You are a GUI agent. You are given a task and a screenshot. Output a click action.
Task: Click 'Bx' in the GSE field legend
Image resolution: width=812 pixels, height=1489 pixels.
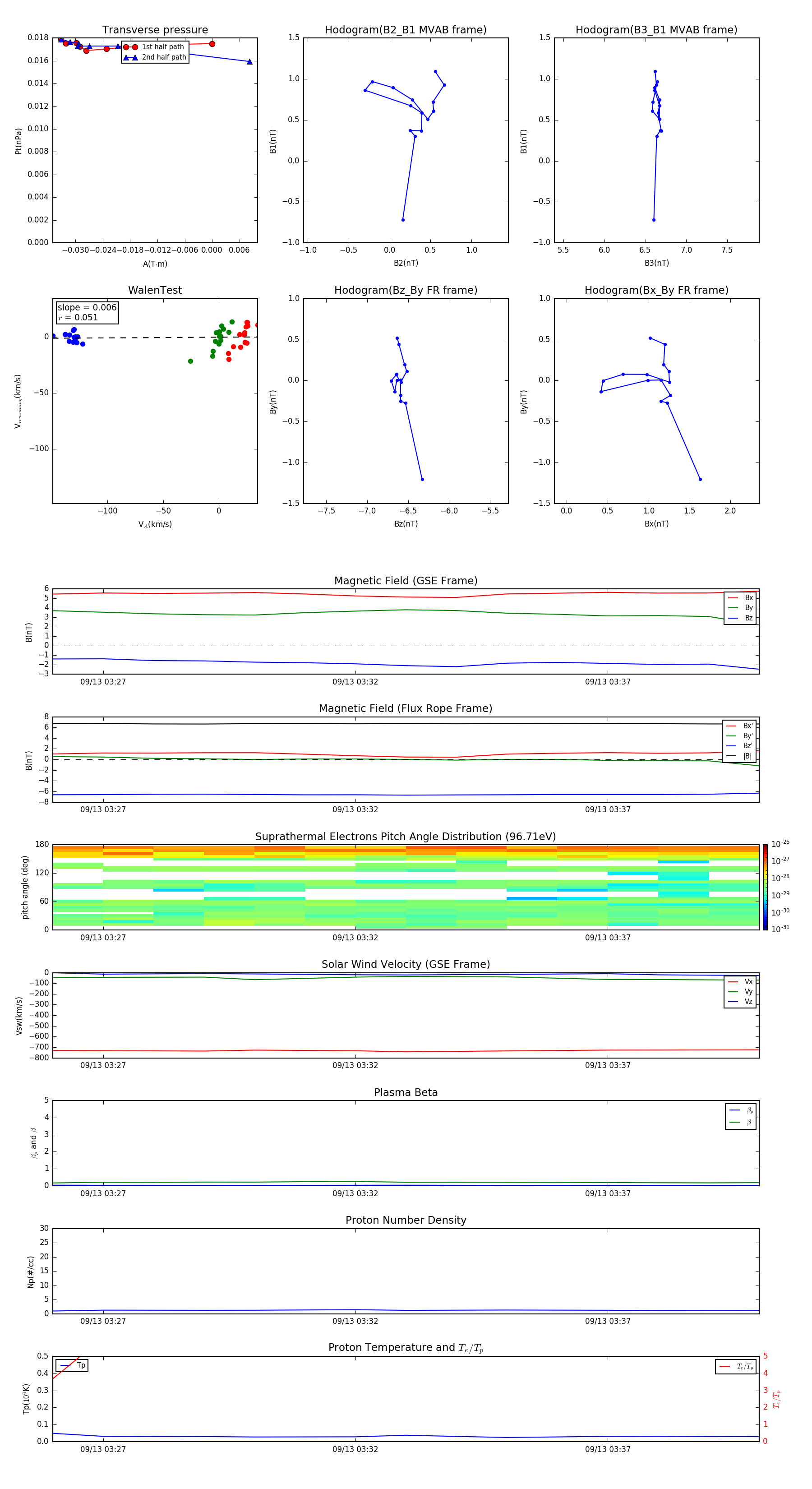click(x=748, y=598)
